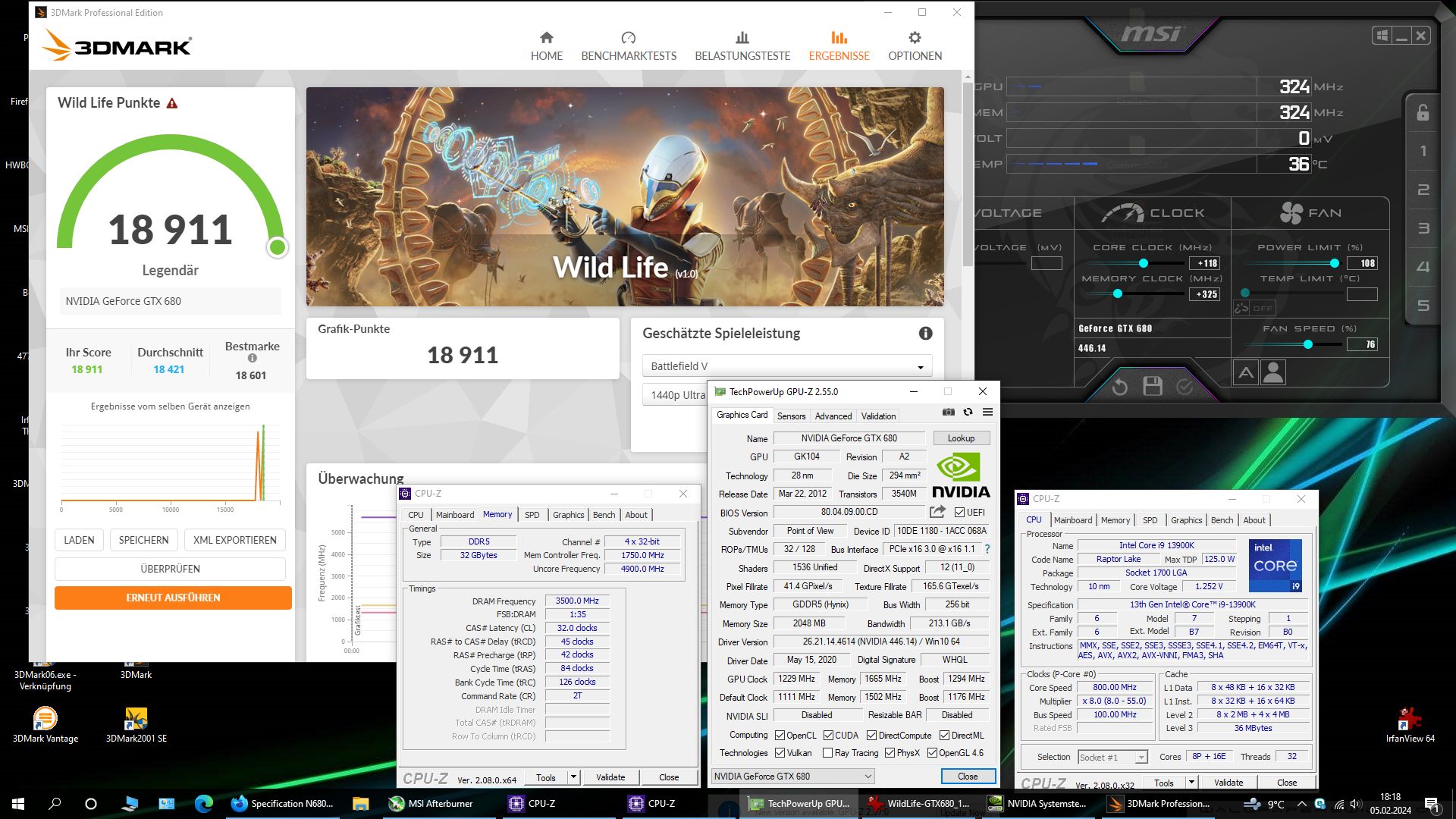Open the GPU selection dropdown in GPU-Z

tap(792, 777)
